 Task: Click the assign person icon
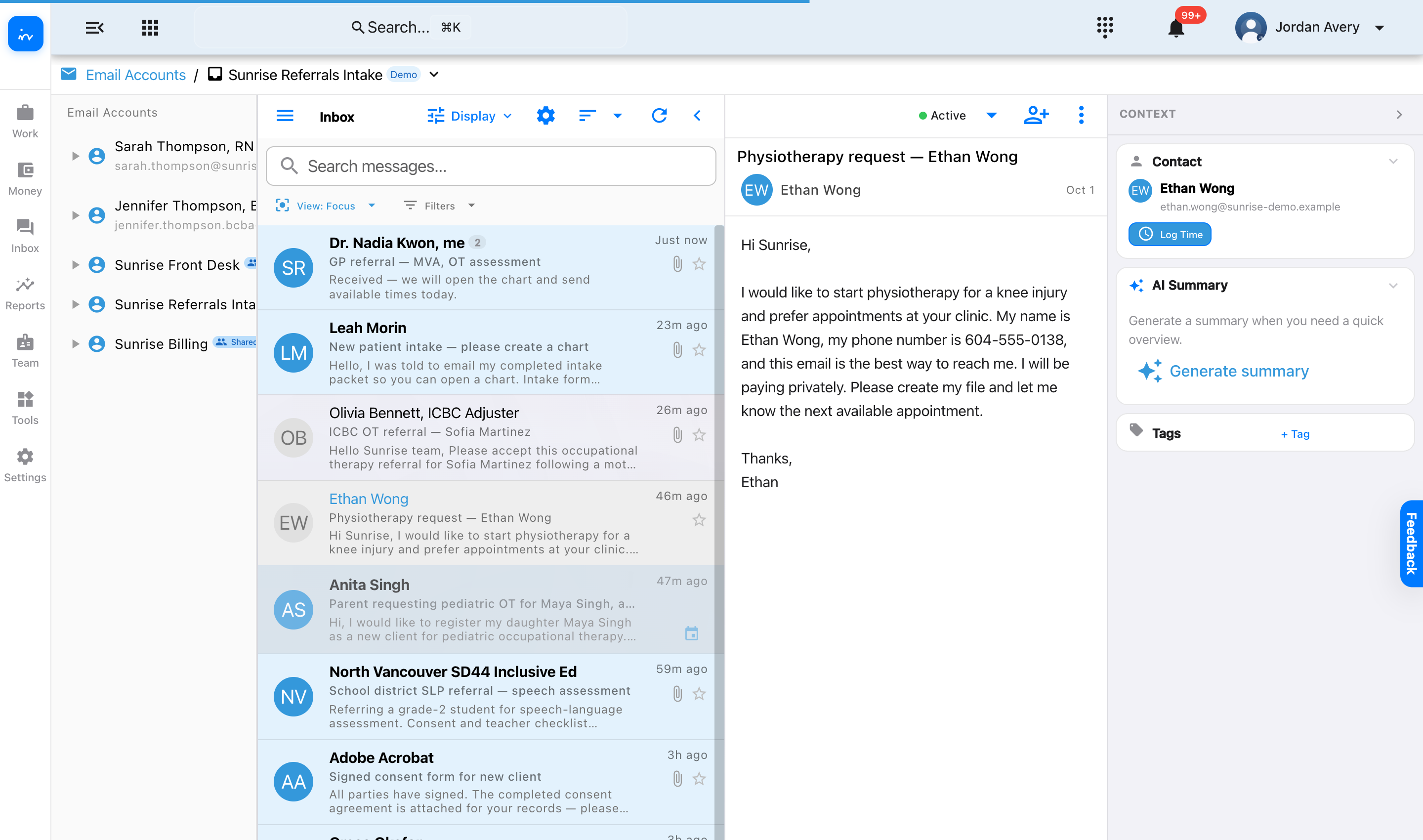(1036, 116)
